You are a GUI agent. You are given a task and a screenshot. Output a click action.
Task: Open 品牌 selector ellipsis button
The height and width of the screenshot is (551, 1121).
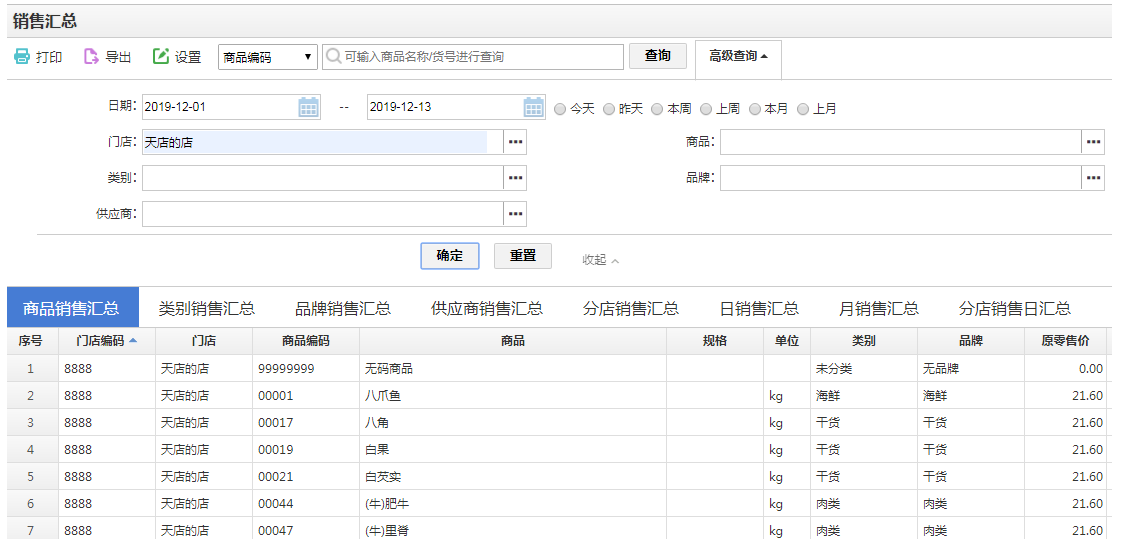pos(1093,178)
